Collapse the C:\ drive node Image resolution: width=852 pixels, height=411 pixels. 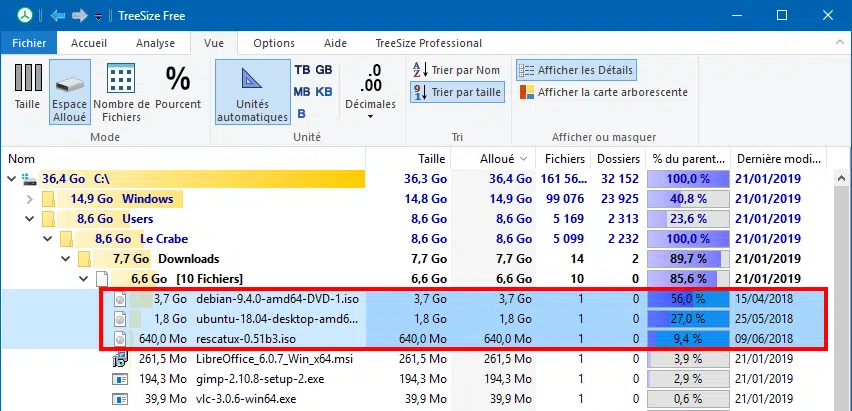[x=12, y=179]
